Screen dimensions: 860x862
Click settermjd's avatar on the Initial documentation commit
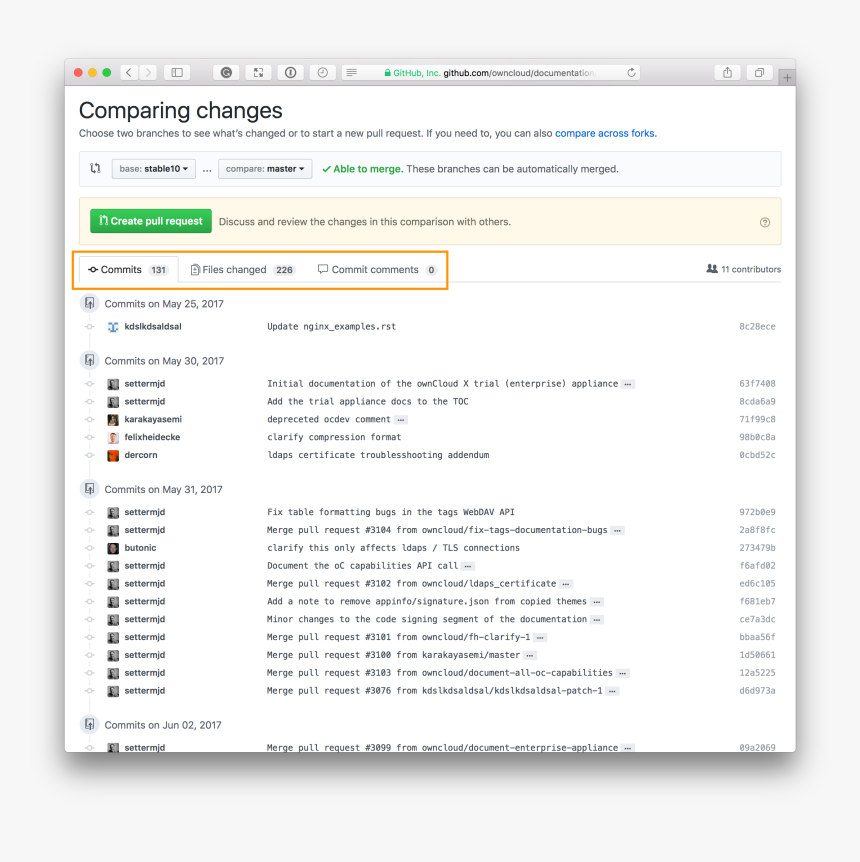pos(113,383)
